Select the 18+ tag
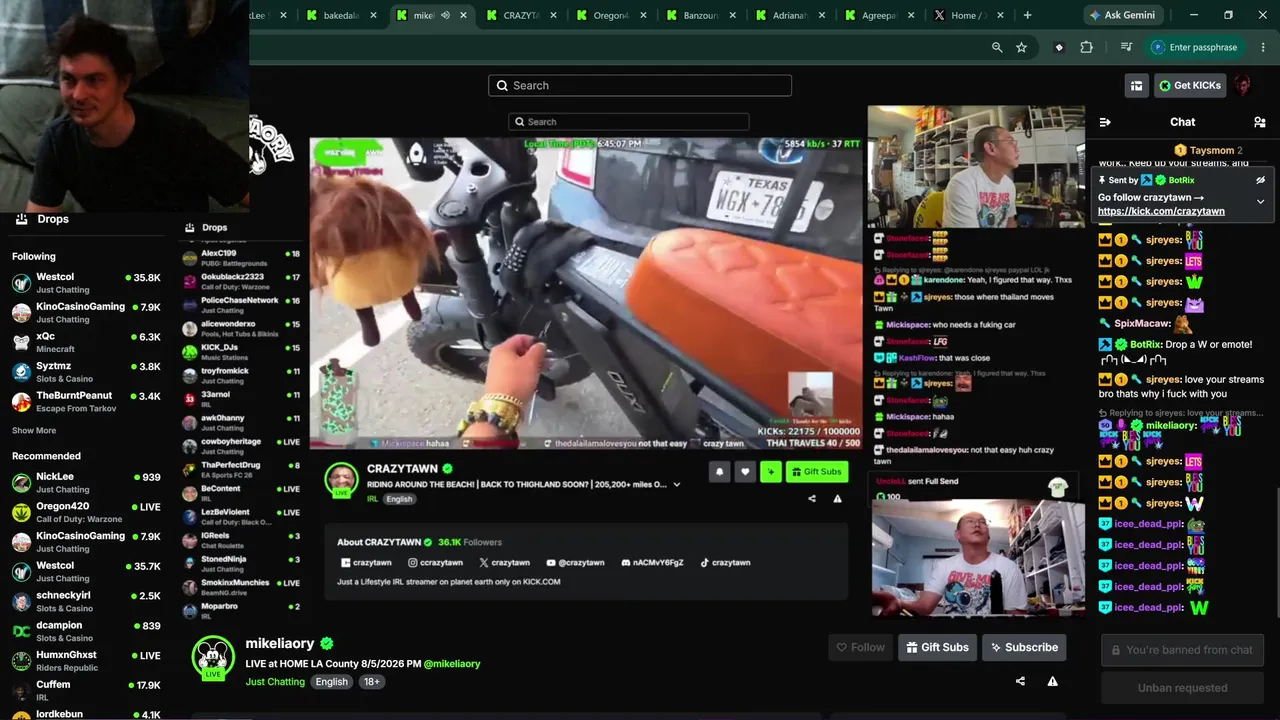Screen dimensions: 1280x720 (371, 682)
